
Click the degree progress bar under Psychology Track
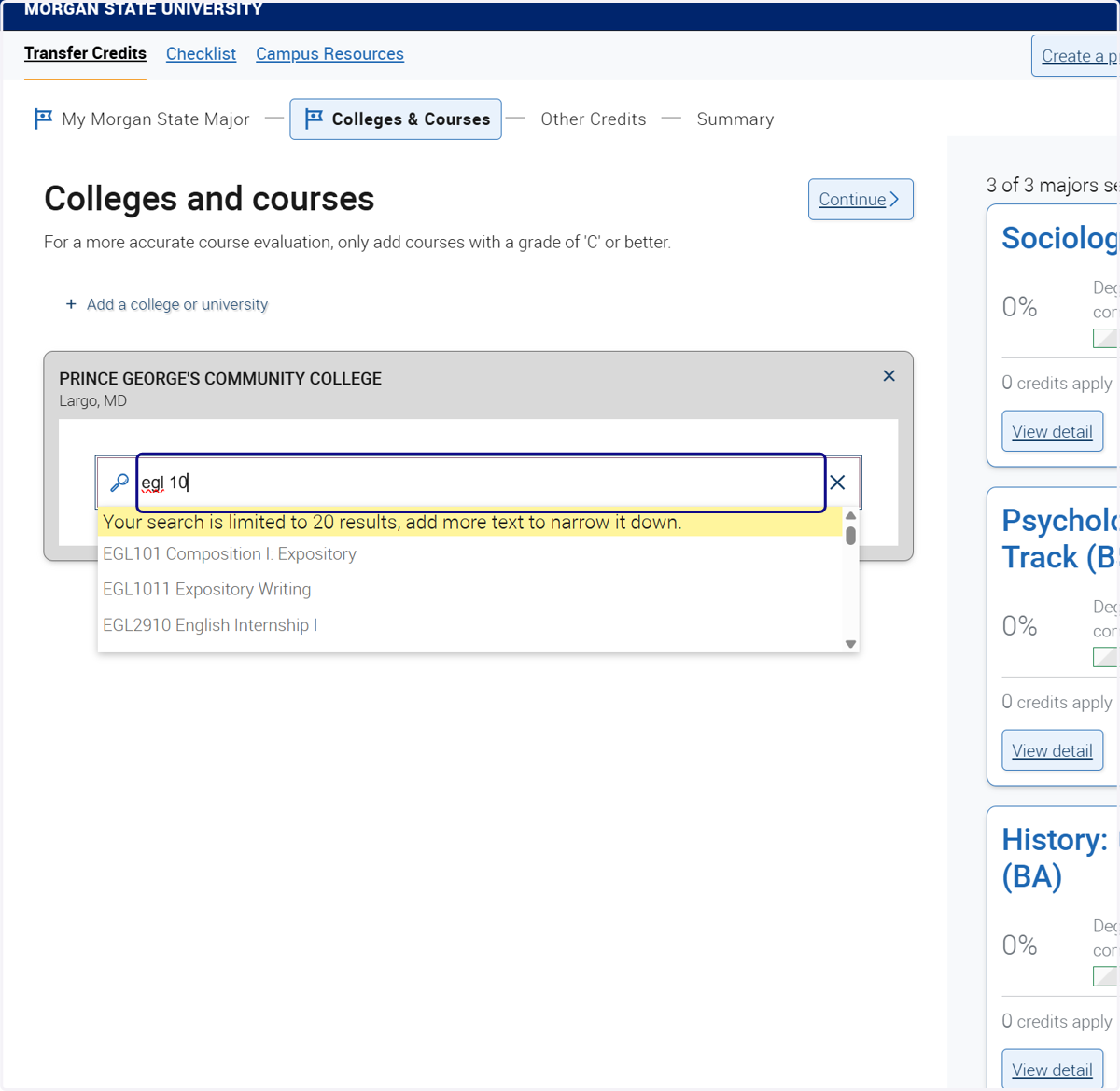(1106, 657)
